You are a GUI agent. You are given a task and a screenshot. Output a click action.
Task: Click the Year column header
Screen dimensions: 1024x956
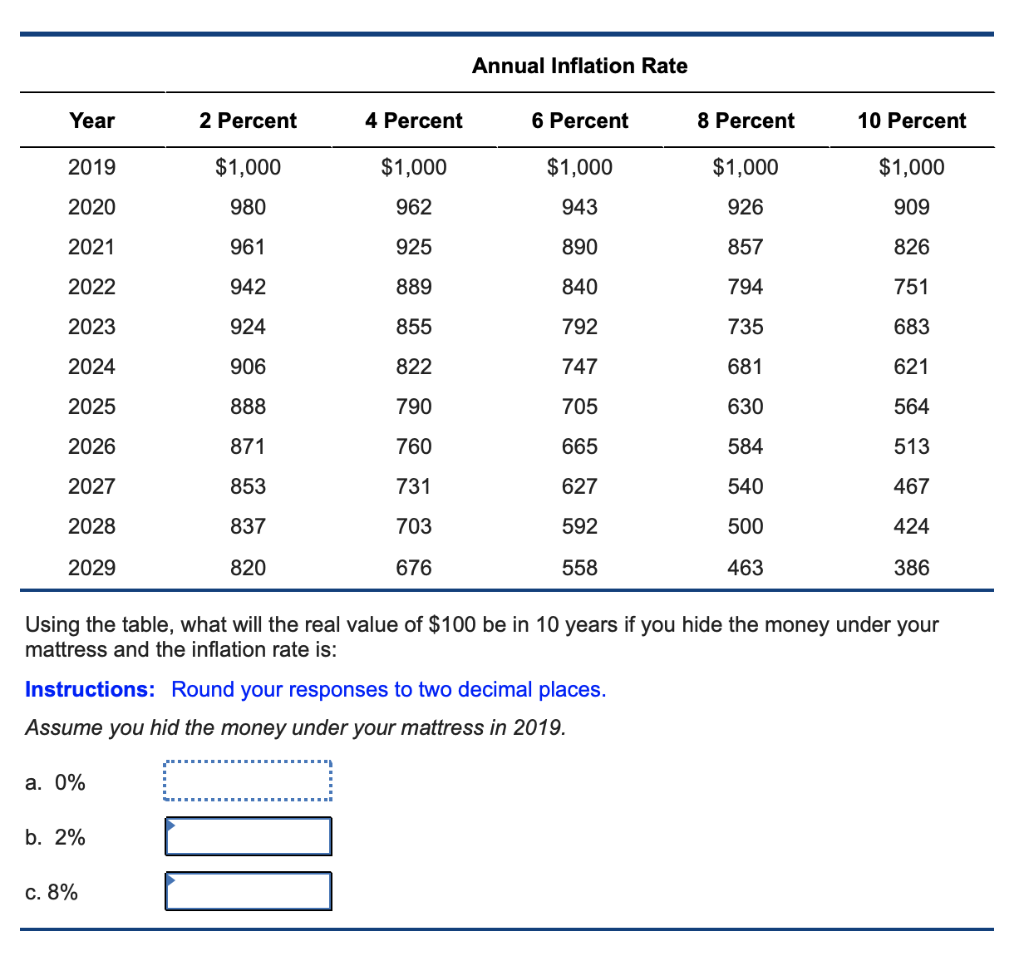(x=92, y=120)
